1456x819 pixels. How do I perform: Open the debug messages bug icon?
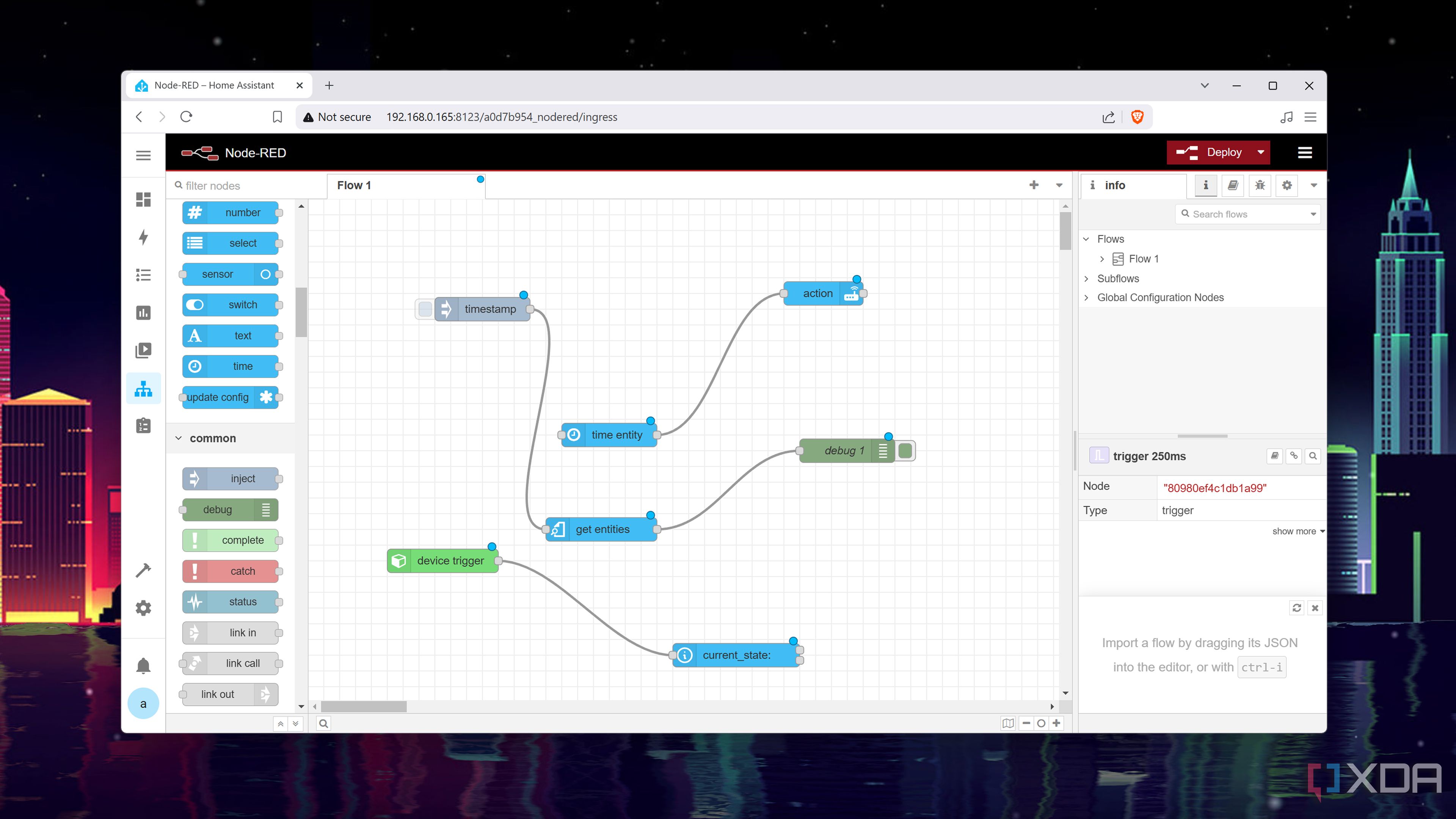[x=1259, y=185]
